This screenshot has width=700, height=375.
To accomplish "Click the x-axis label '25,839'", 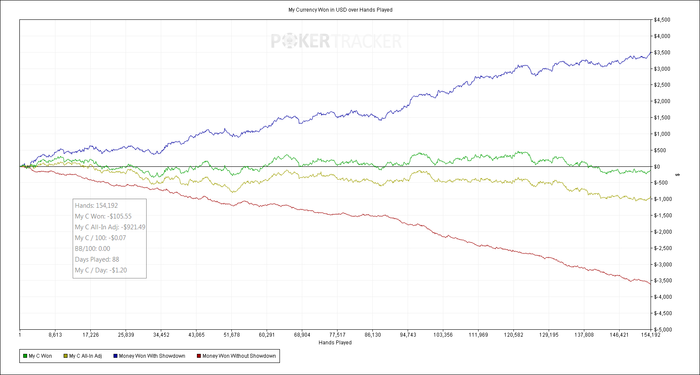I will point(126,334).
